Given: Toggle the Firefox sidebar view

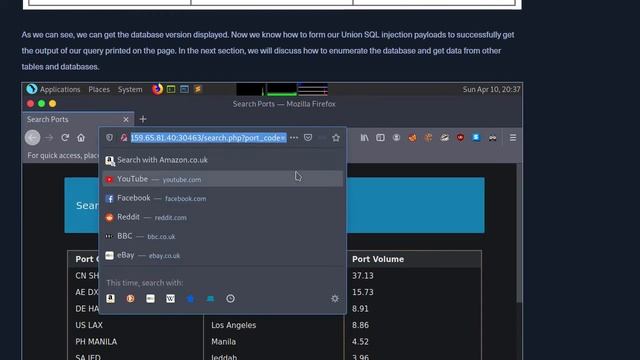Looking at the screenshot, I should [380, 138].
